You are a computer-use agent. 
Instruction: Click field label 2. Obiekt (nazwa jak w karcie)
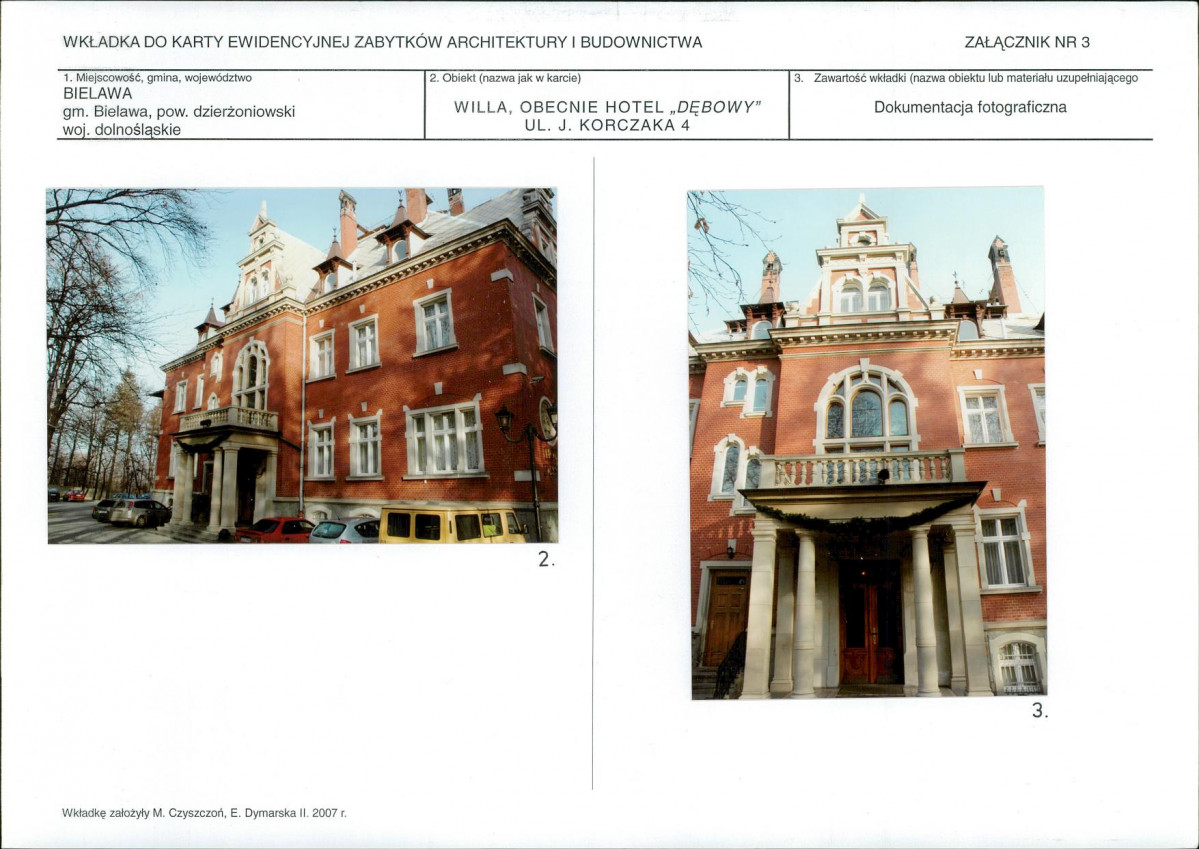pyautogui.click(x=505, y=78)
